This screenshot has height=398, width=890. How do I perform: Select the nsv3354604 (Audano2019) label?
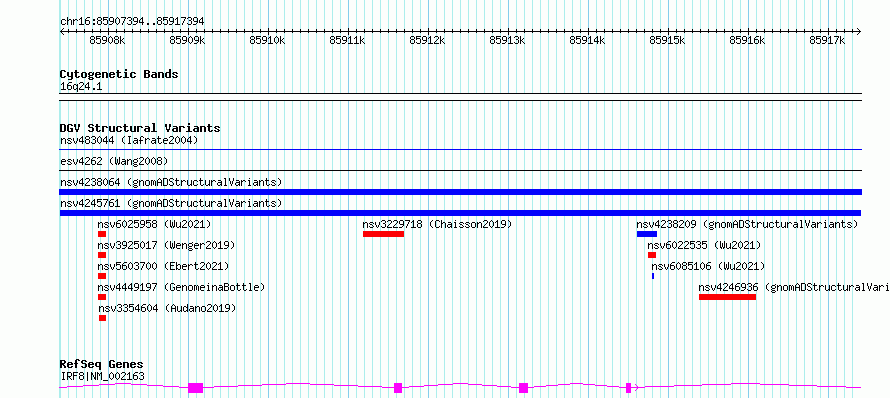tap(167, 308)
